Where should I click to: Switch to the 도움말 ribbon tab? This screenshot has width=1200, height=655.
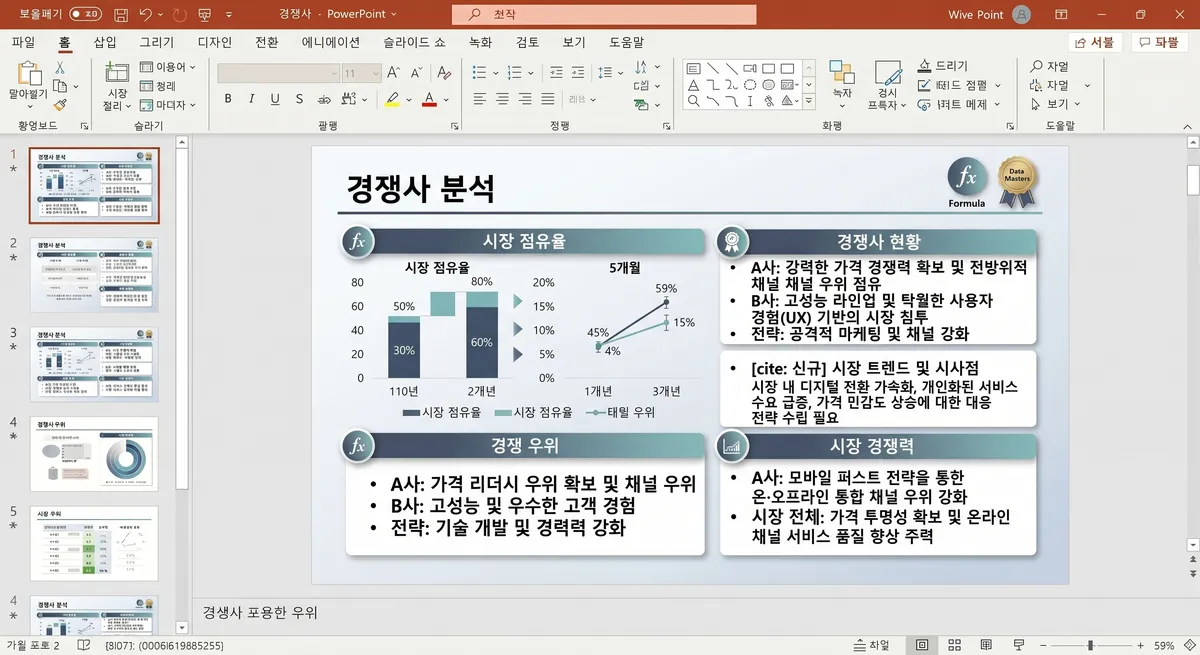click(x=627, y=42)
